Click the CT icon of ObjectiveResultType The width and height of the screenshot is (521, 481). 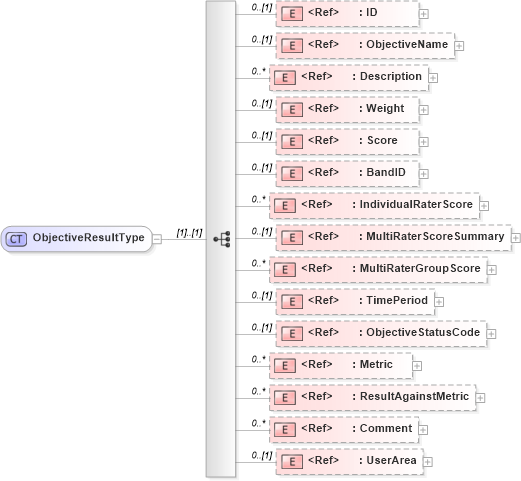pos(16,239)
